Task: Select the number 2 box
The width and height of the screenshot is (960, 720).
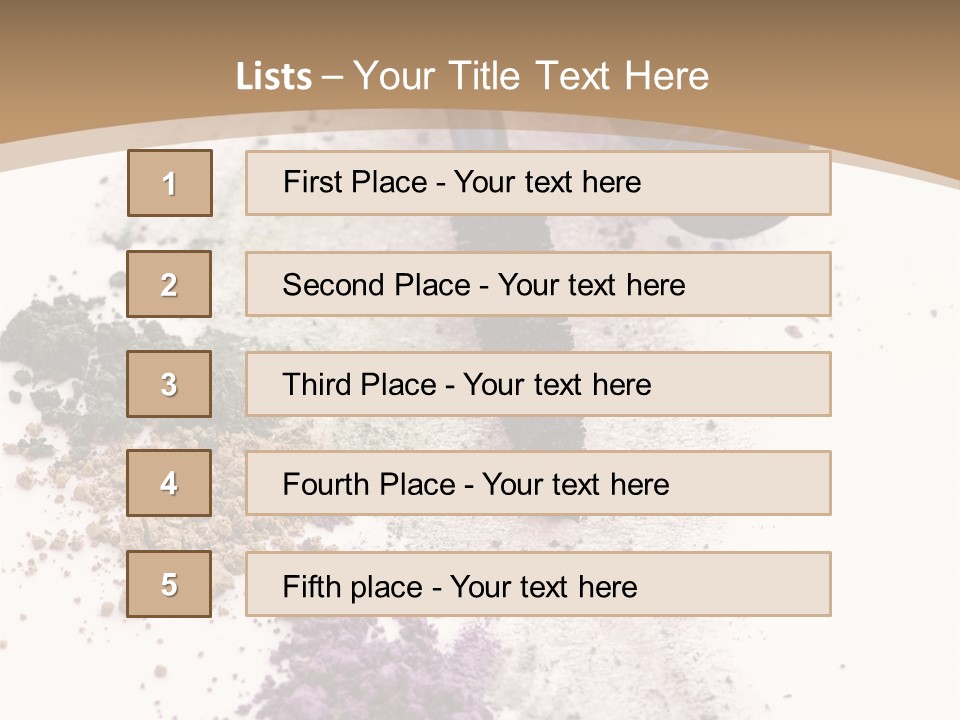Action: tap(170, 284)
